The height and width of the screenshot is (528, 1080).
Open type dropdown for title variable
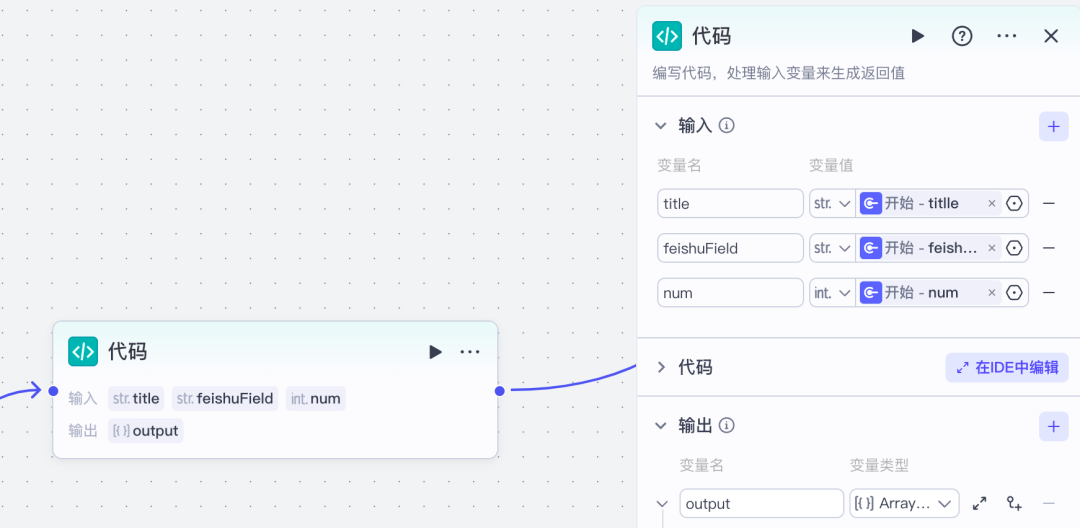[833, 204]
